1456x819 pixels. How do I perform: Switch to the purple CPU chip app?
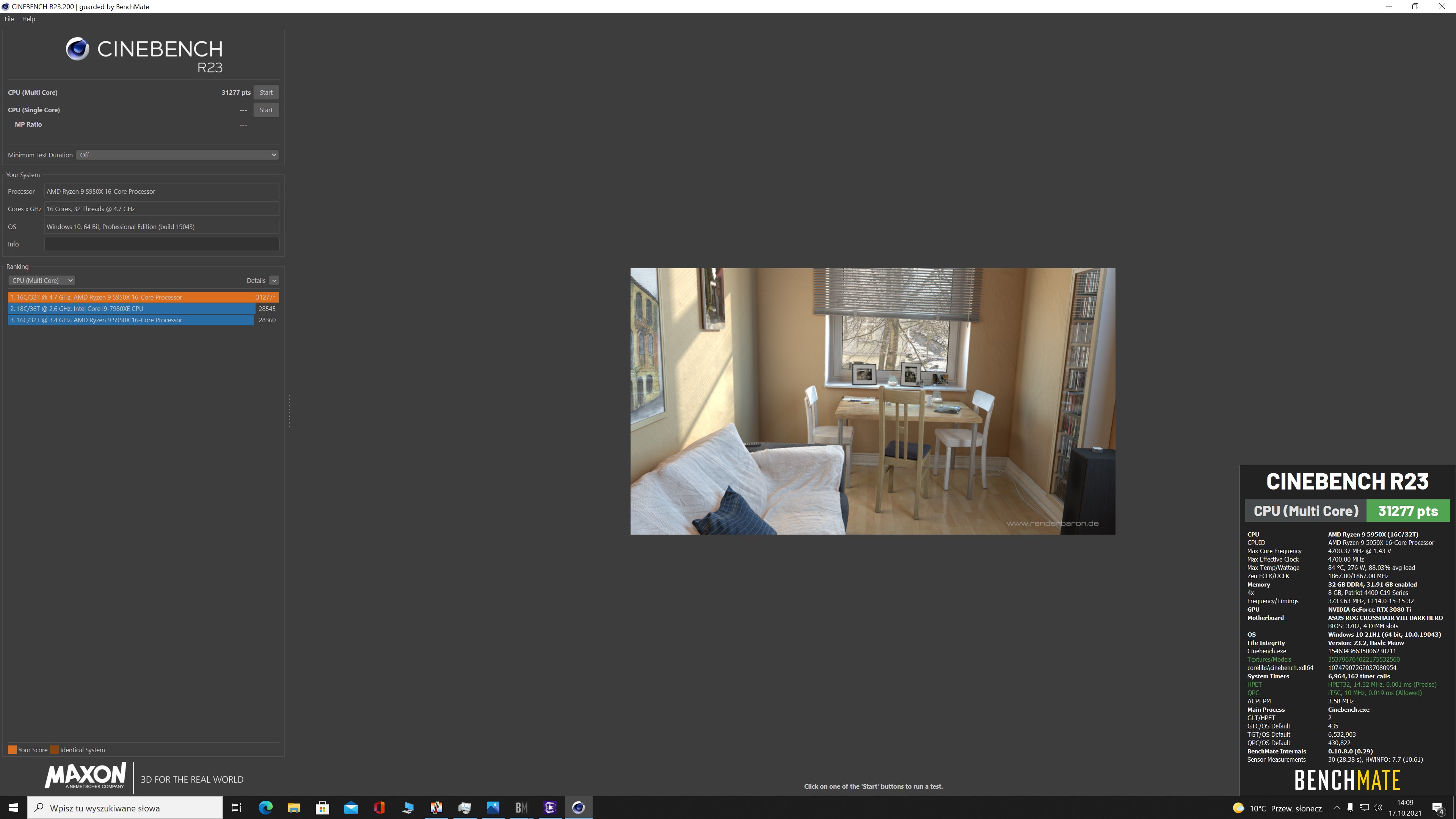point(551,808)
